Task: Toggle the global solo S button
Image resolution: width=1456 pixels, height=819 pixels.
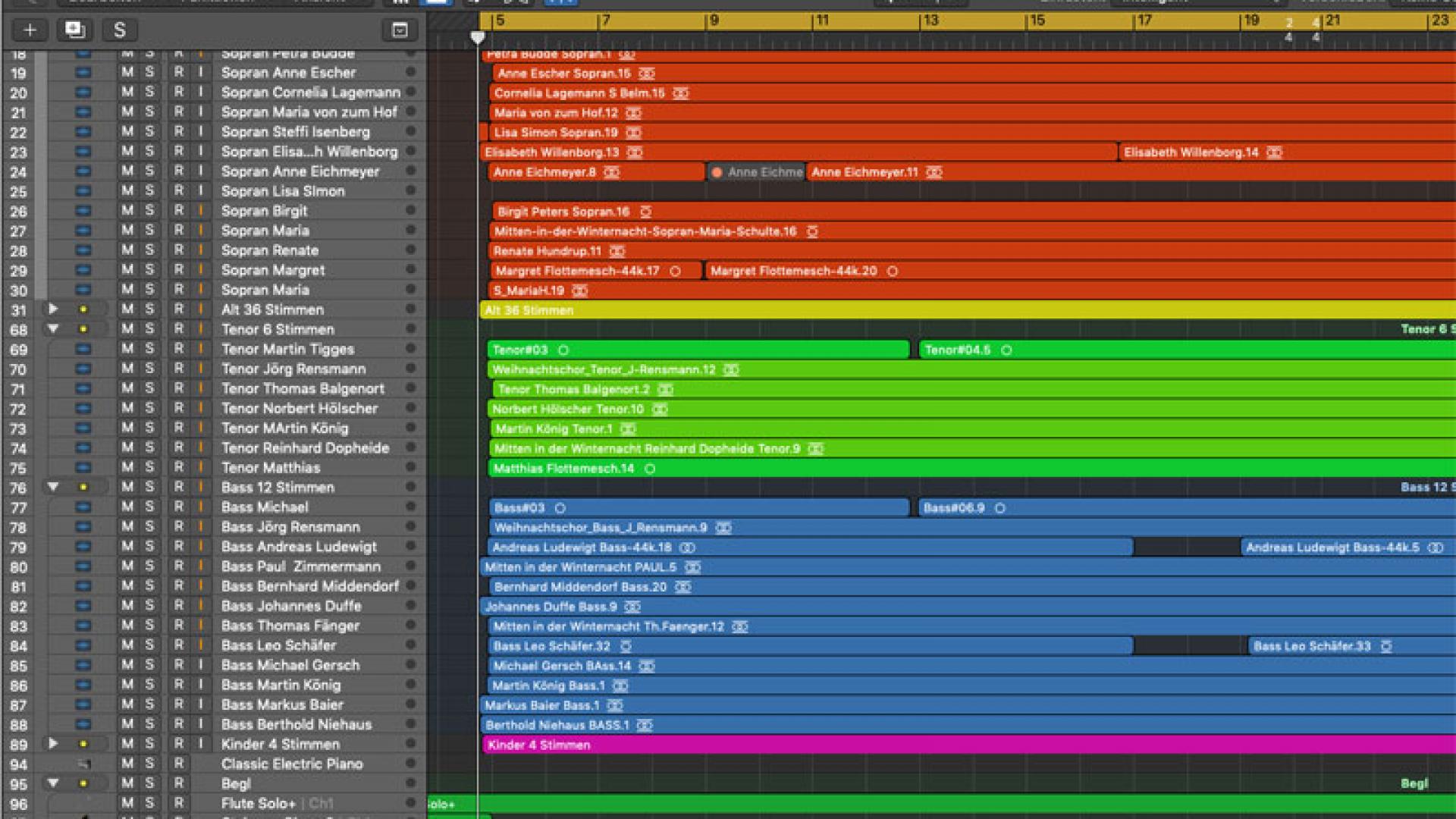Action: pos(119,30)
